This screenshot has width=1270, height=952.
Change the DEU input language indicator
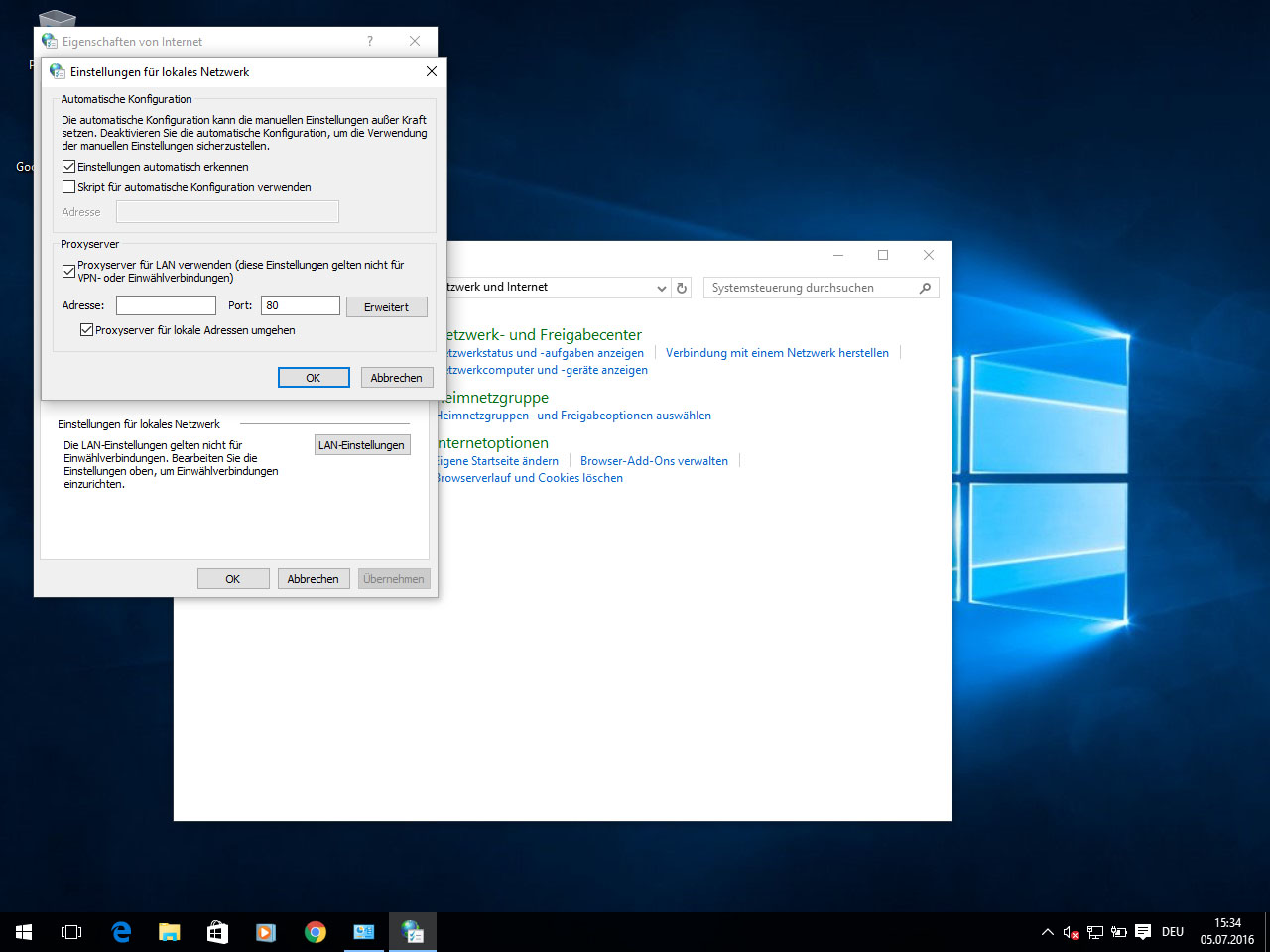[x=1173, y=932]
